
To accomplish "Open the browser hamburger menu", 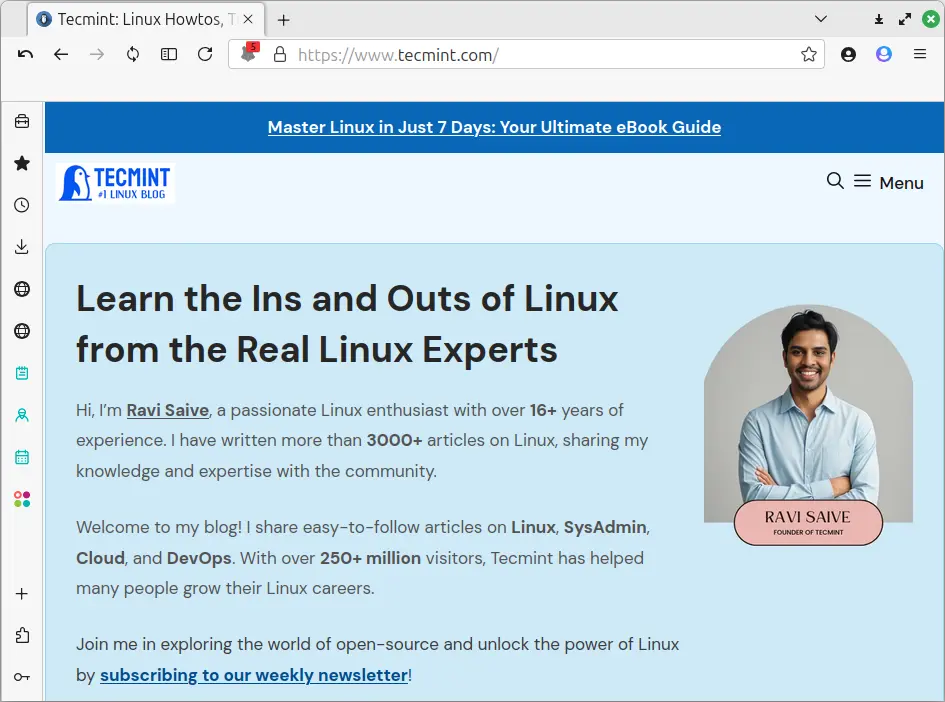I will click(x=920, y=54).
